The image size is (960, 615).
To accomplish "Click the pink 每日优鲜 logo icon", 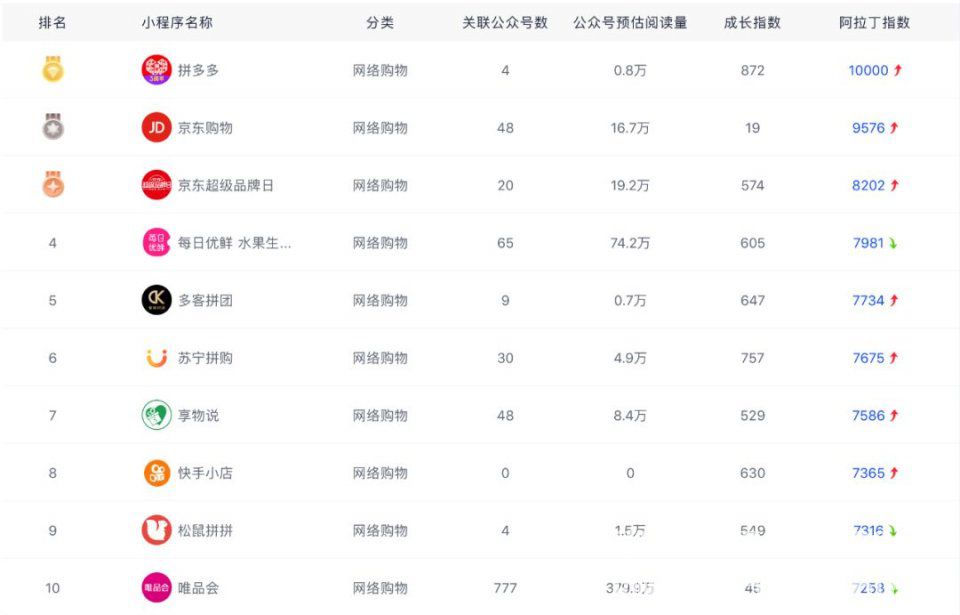I will 156,243.
